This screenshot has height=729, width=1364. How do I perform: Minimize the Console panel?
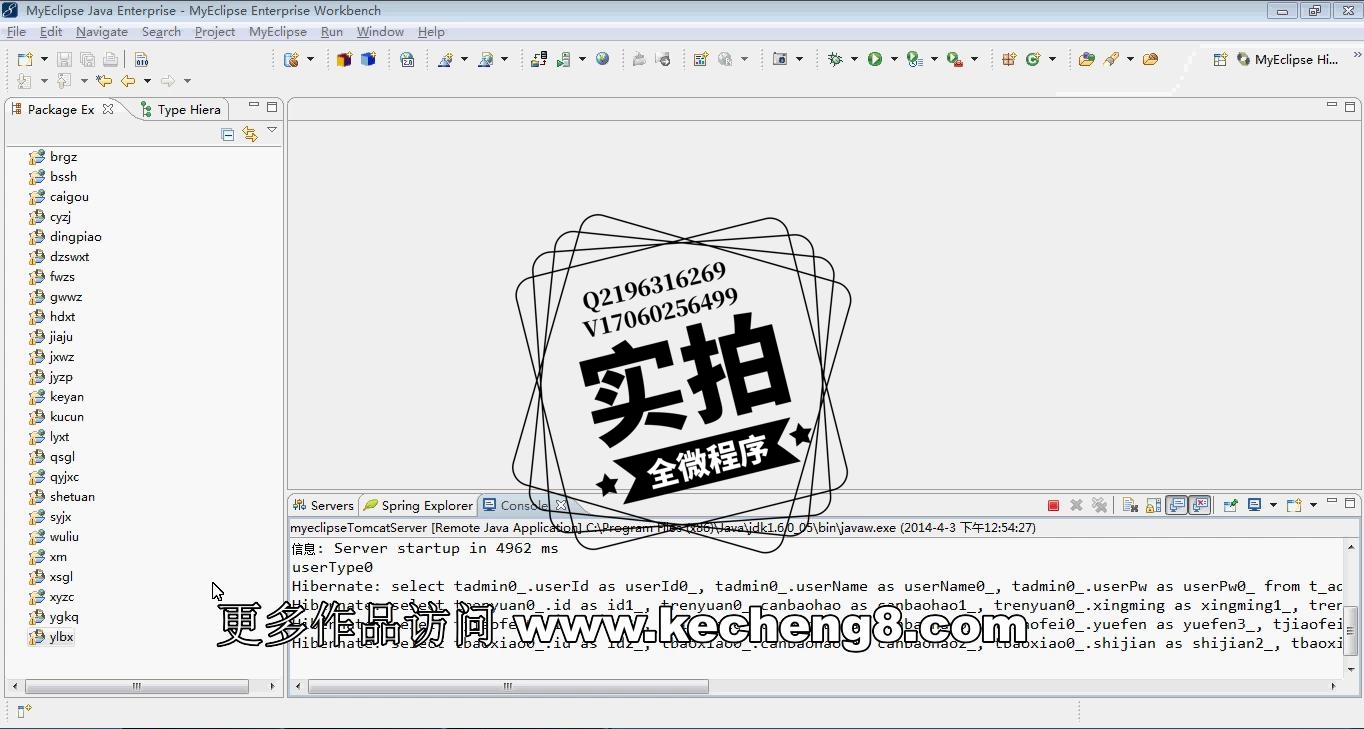coord(1331,502)
